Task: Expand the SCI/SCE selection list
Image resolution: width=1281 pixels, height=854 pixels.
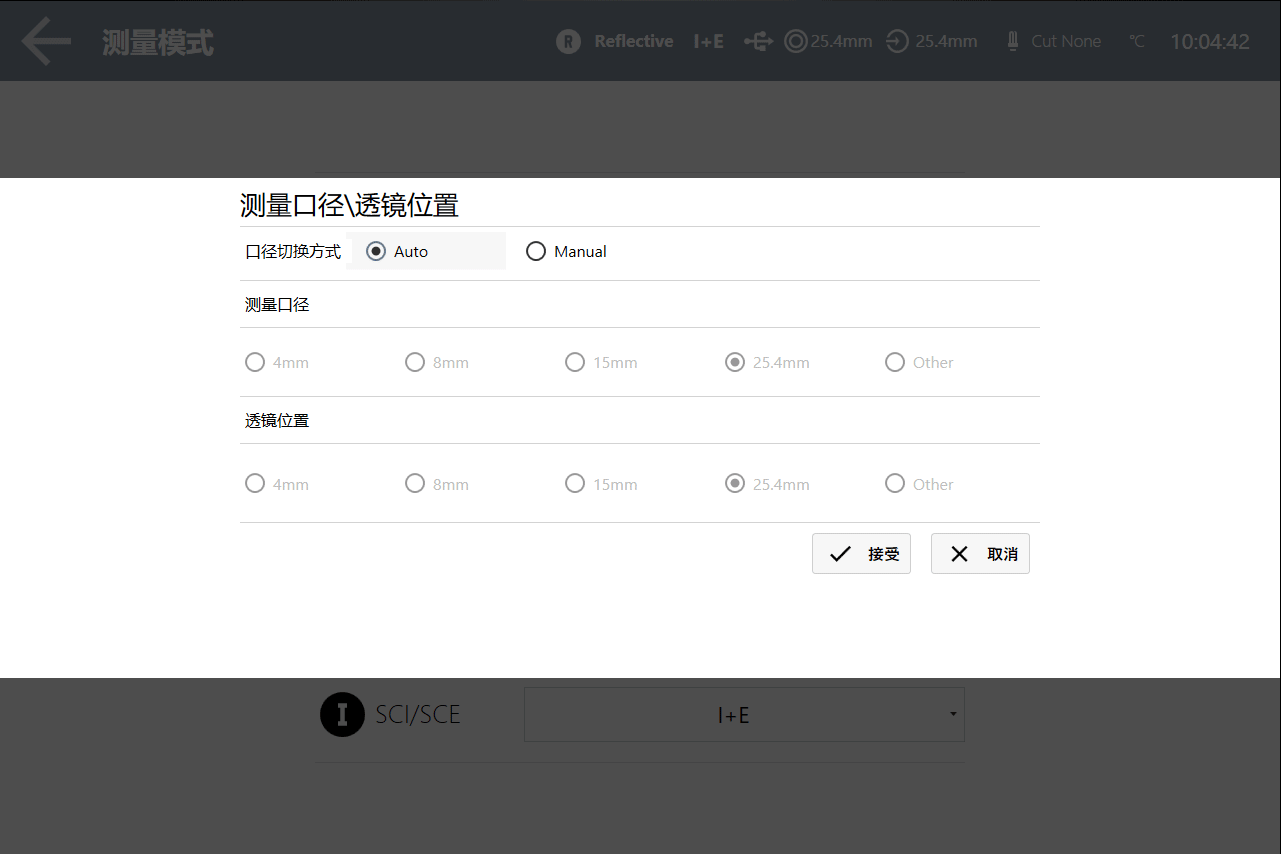Action: (x=744, y=714)
